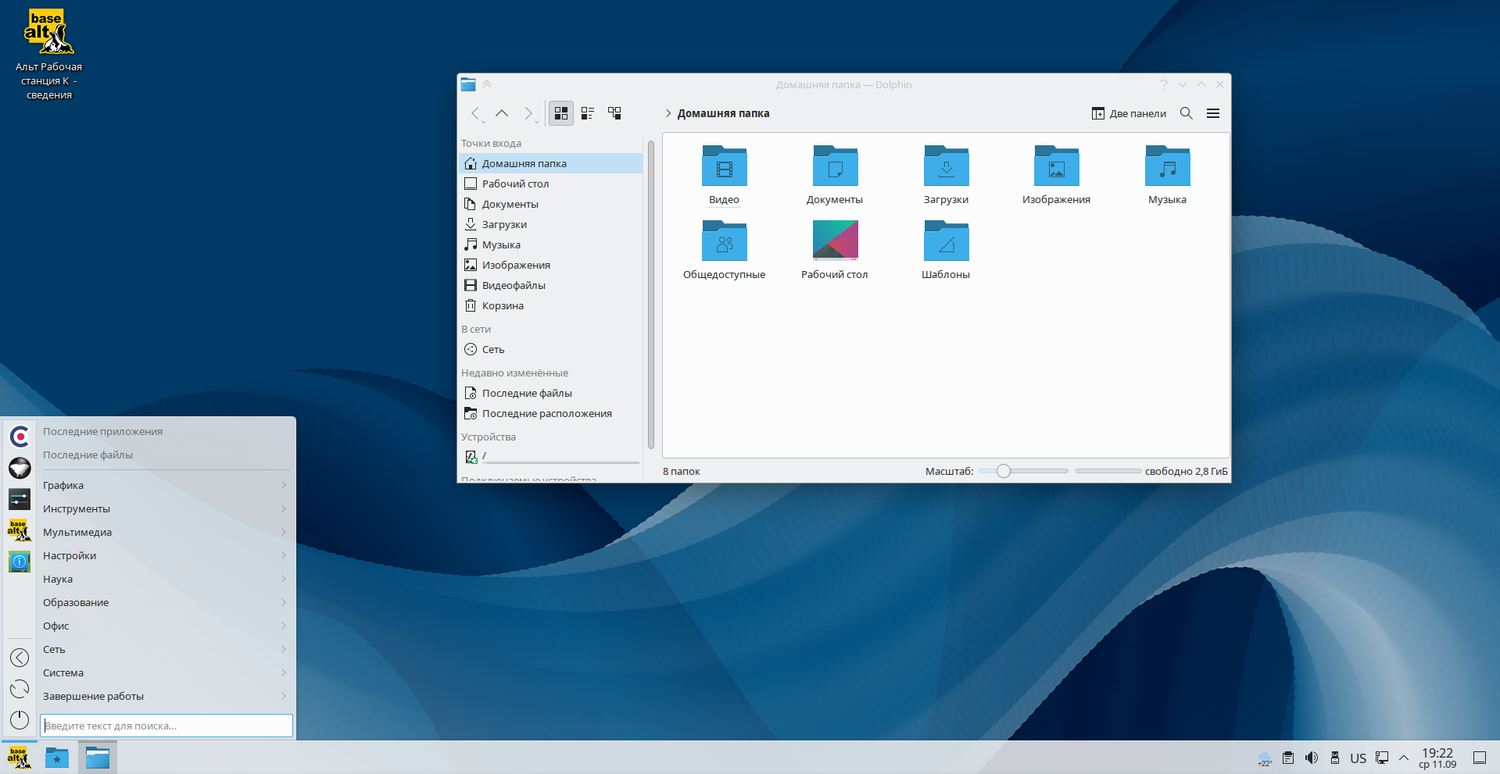
Task: Launch the sliders settings favorite in the launcher
Action: pos(19,499)
